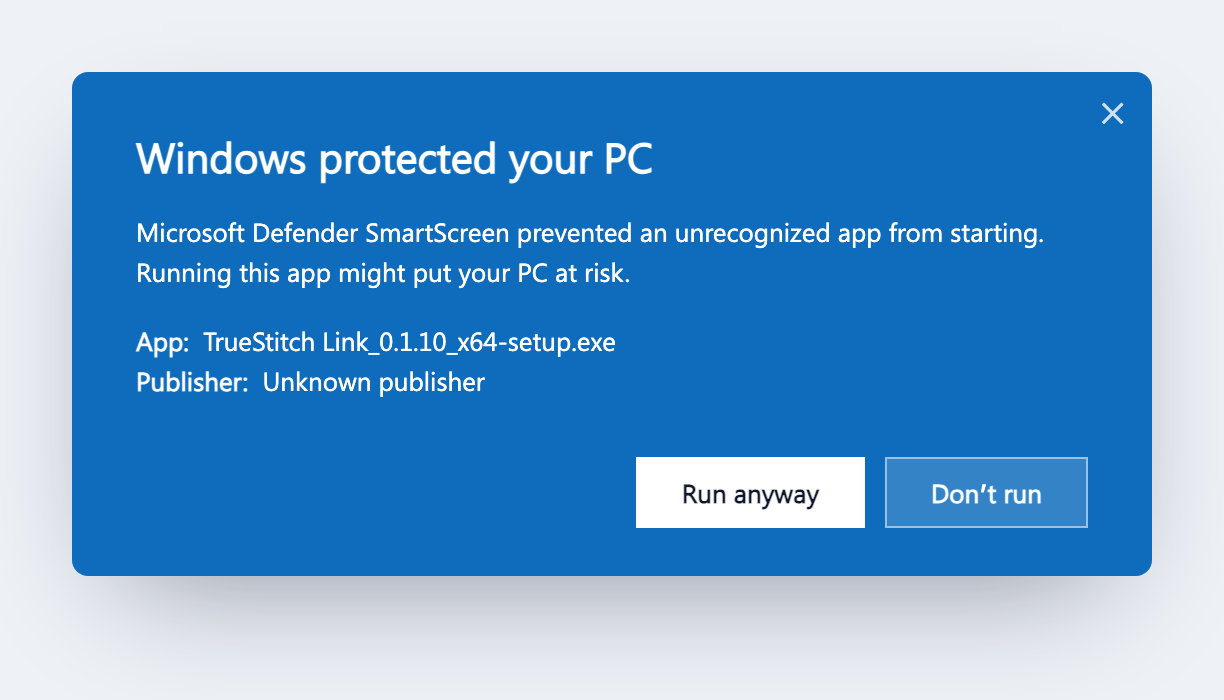Click the Run anyway button
The image size is (1224, 700).
750,492
